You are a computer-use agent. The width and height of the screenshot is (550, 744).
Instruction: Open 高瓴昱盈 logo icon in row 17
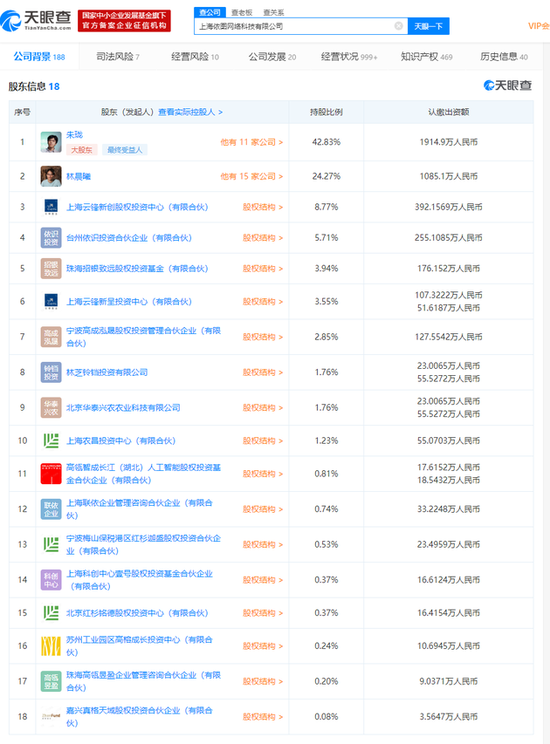pyautogui.click(x=51, y=681)
